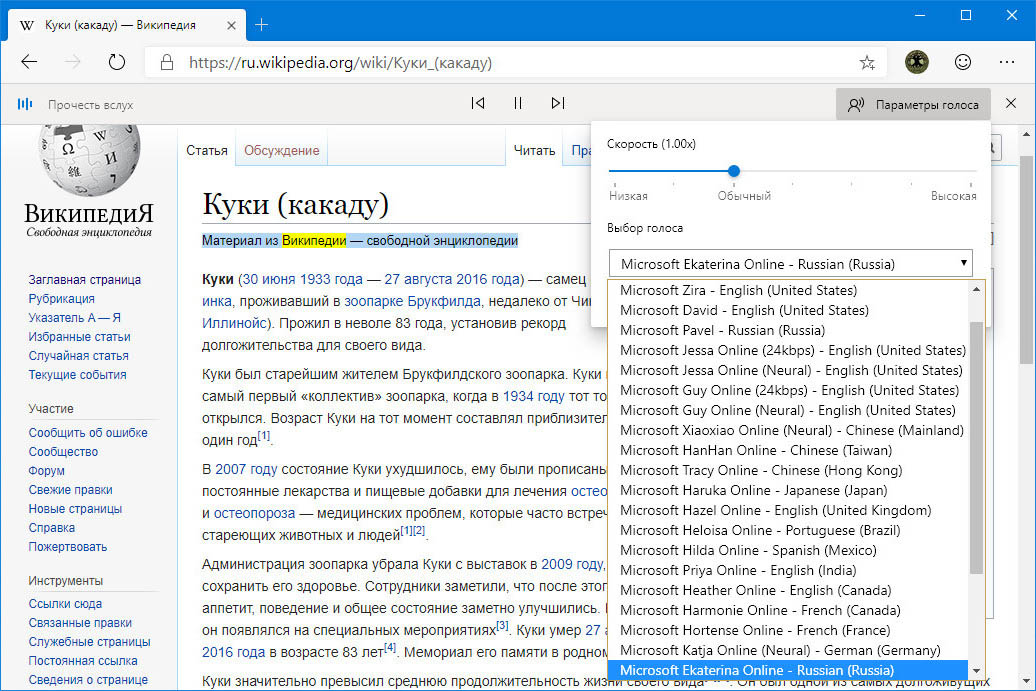View site info via the lock icon
The height and width of the screenshot is (691, 1036).
pos(166,62)
